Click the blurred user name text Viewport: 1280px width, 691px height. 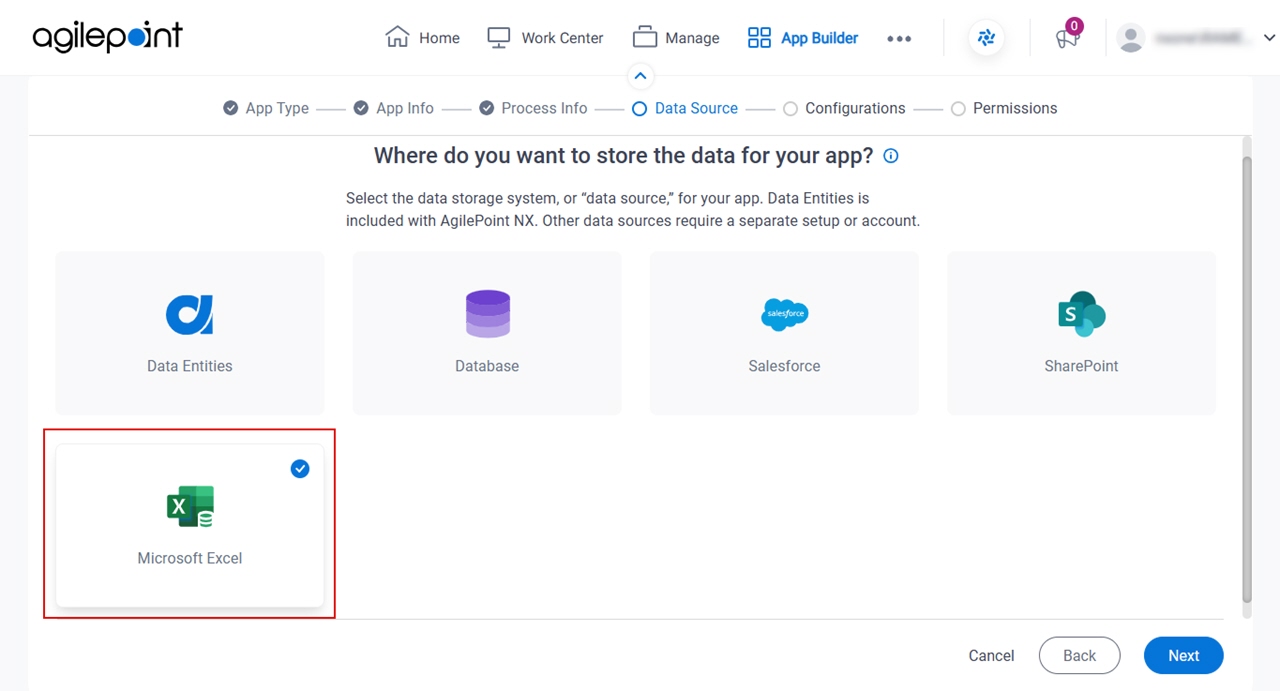[x=1202, y=38]
